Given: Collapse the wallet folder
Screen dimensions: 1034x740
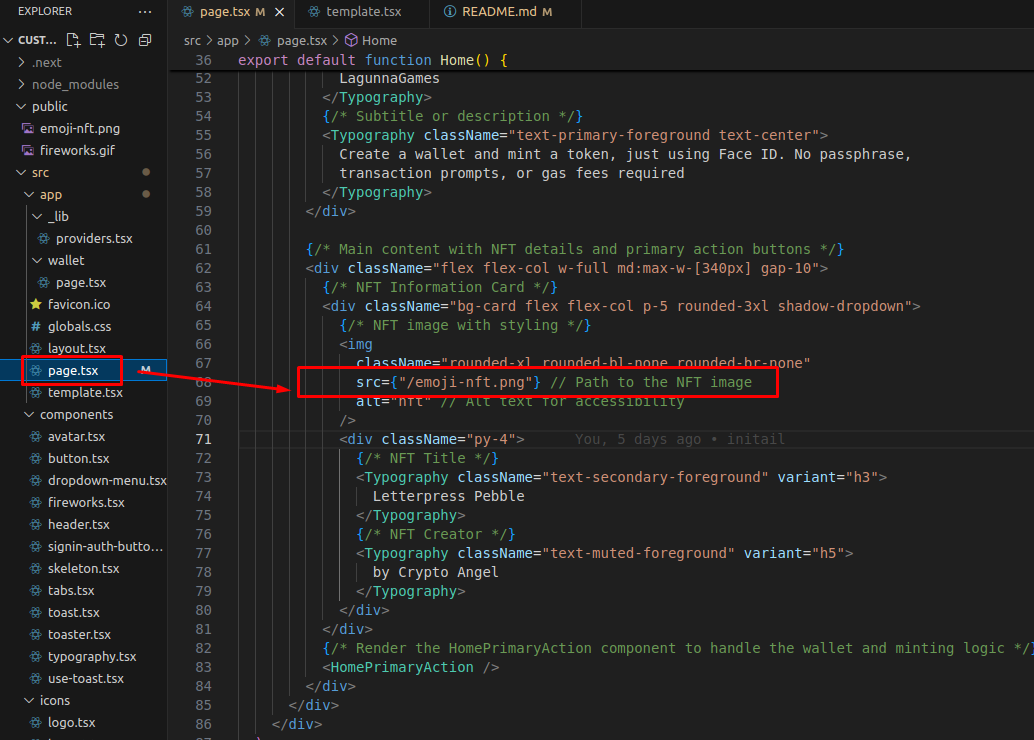Looking at the screenshot, I should click(83, 261).
